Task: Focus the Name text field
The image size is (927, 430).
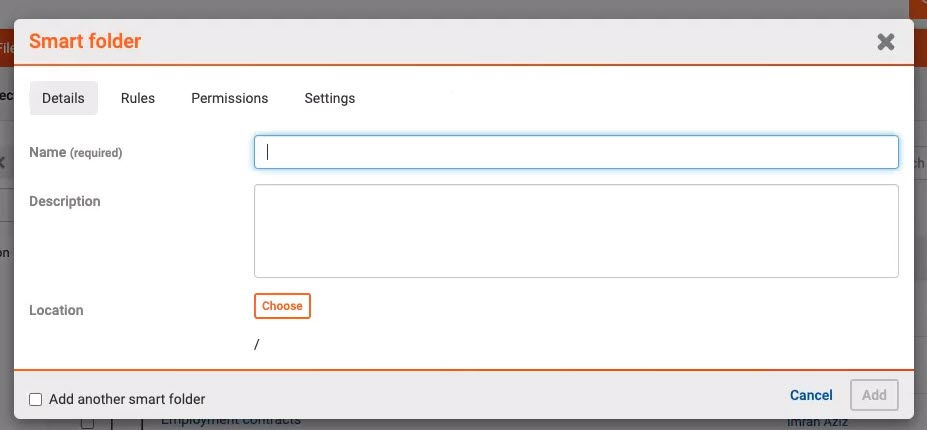Action: pyautogui.click(x=576, y=152)
